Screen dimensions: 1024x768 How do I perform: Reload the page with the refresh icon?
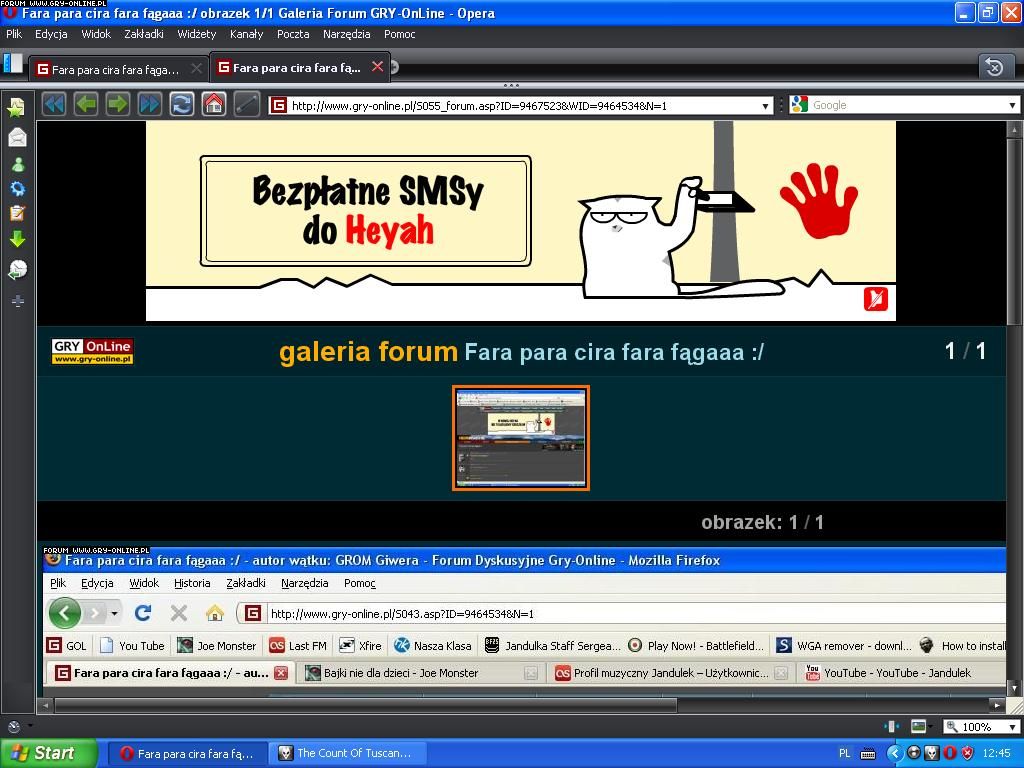[181, 104]
